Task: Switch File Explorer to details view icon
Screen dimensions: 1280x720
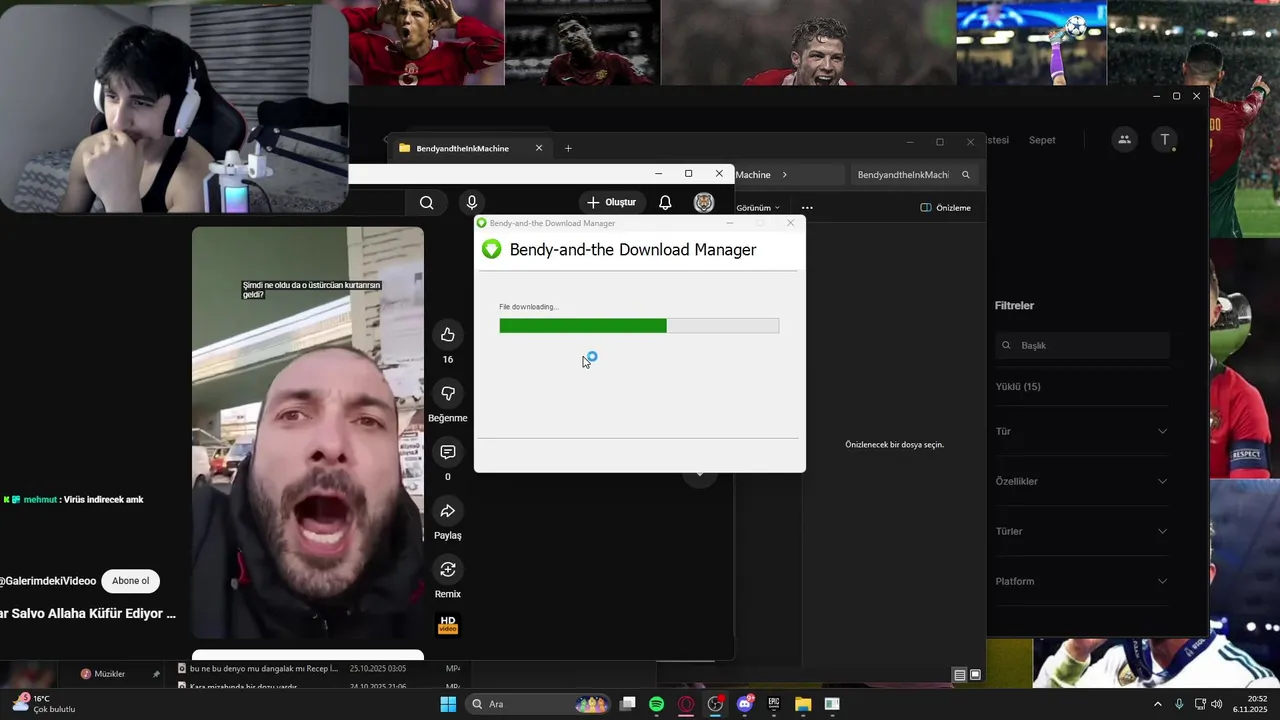Action: point(960,675)
